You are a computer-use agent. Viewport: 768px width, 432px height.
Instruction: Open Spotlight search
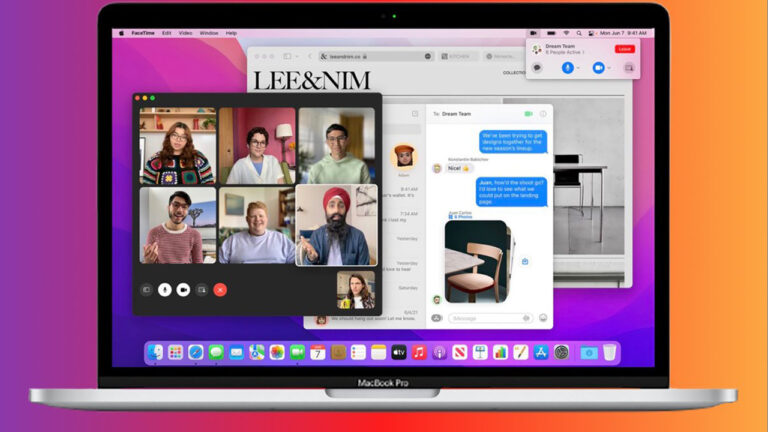[579, 33]
